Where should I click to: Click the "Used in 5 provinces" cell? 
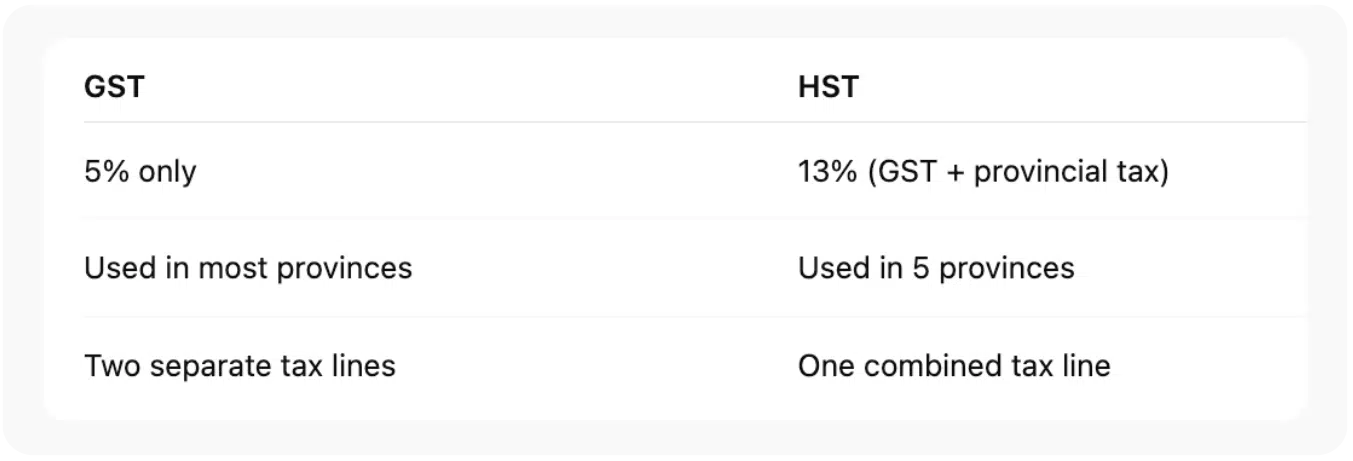coord(936,268)
